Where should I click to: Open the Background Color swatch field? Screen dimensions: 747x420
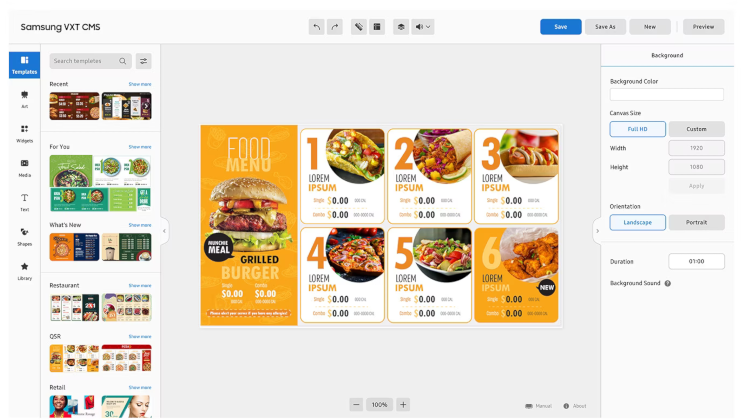point(666,94)
